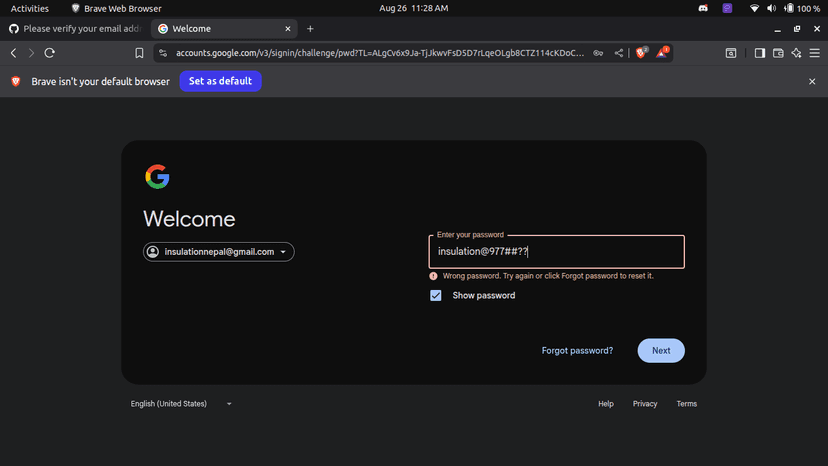Open the Brave hamburger main menu
Viewport: 828px width, 466px height.
tap(814, 53)
